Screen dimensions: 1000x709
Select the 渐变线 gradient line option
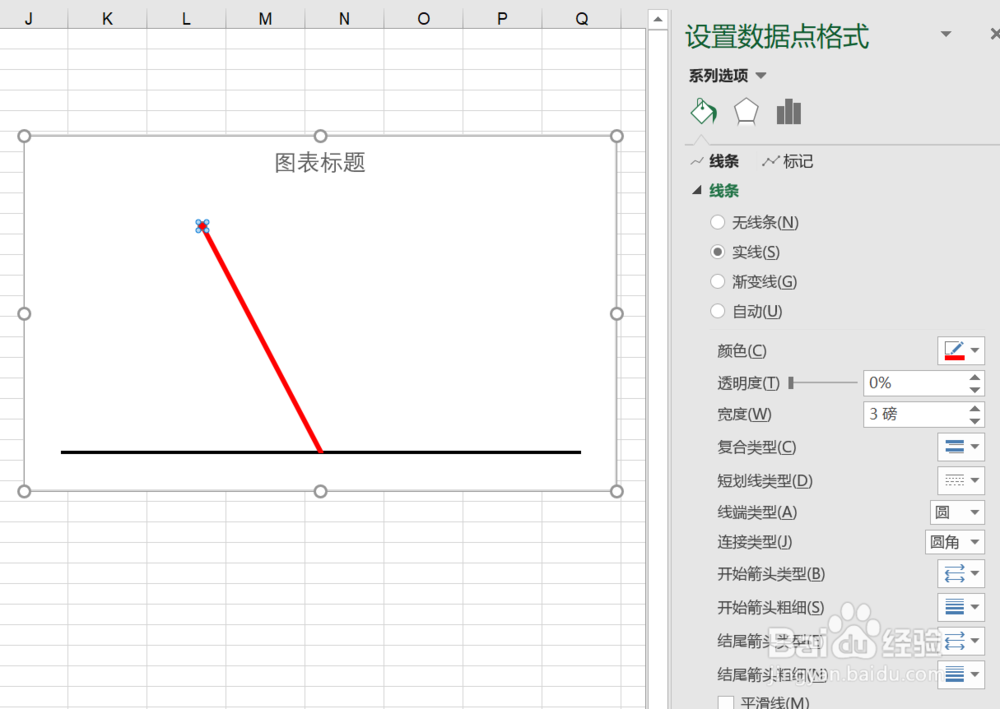(717, 281)
